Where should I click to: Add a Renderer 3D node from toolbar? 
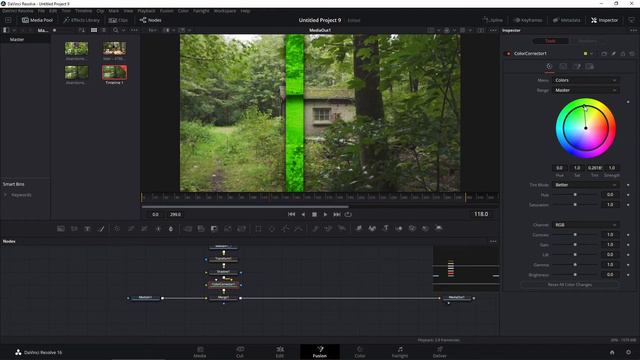(x=439, y=229)
